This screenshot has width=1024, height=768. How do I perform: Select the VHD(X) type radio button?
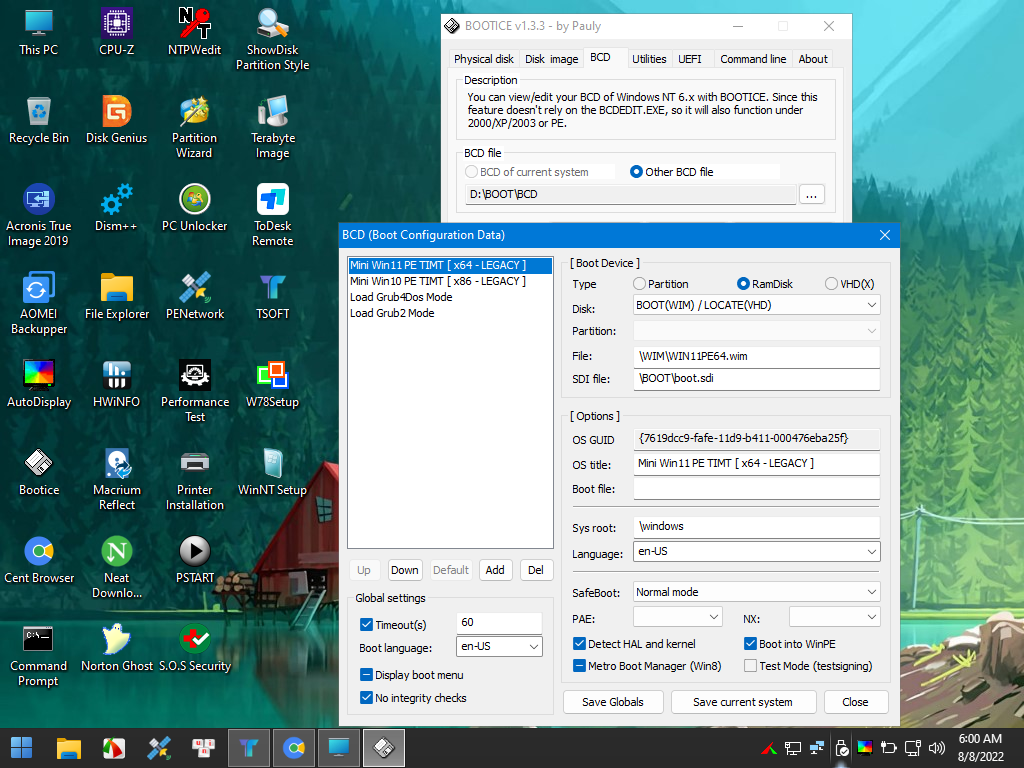(831, 283)
